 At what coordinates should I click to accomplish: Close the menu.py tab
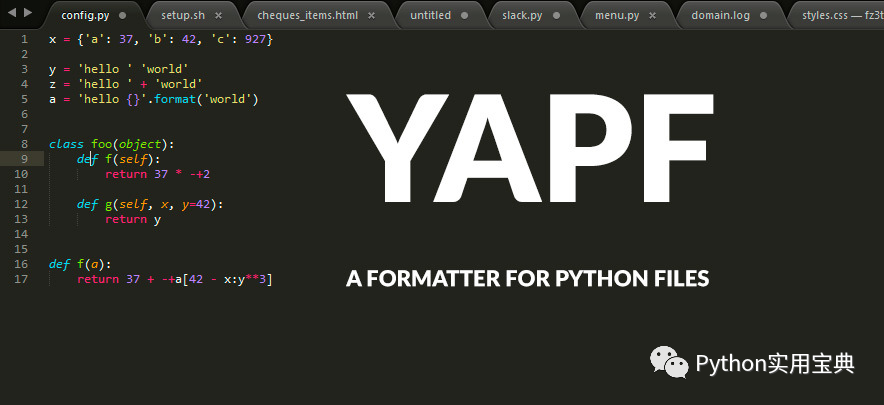point(653,15)
